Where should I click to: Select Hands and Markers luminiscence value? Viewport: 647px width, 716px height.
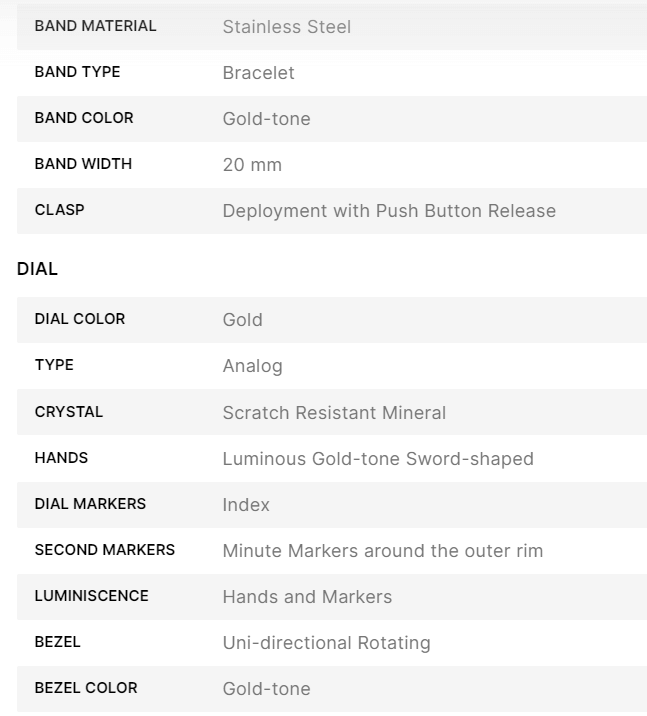(x=307, y=597)
